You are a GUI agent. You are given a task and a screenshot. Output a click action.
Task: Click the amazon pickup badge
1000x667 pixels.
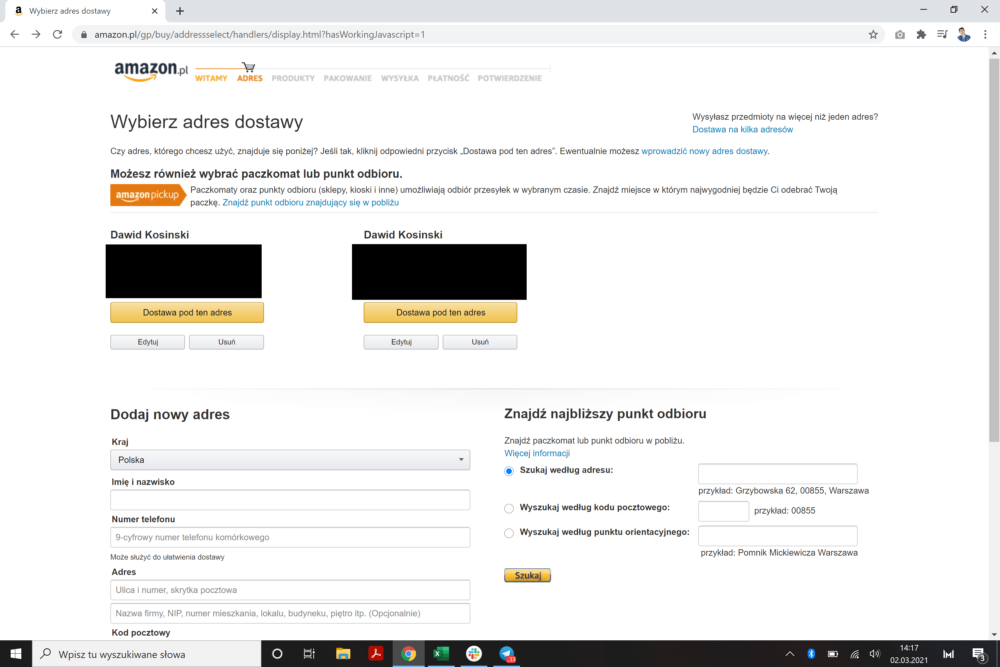coord(148,195)
